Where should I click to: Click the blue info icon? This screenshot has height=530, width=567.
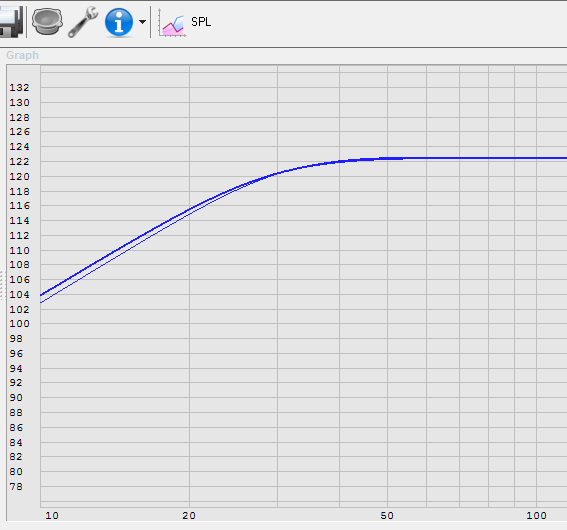click(x=119, y=22)
